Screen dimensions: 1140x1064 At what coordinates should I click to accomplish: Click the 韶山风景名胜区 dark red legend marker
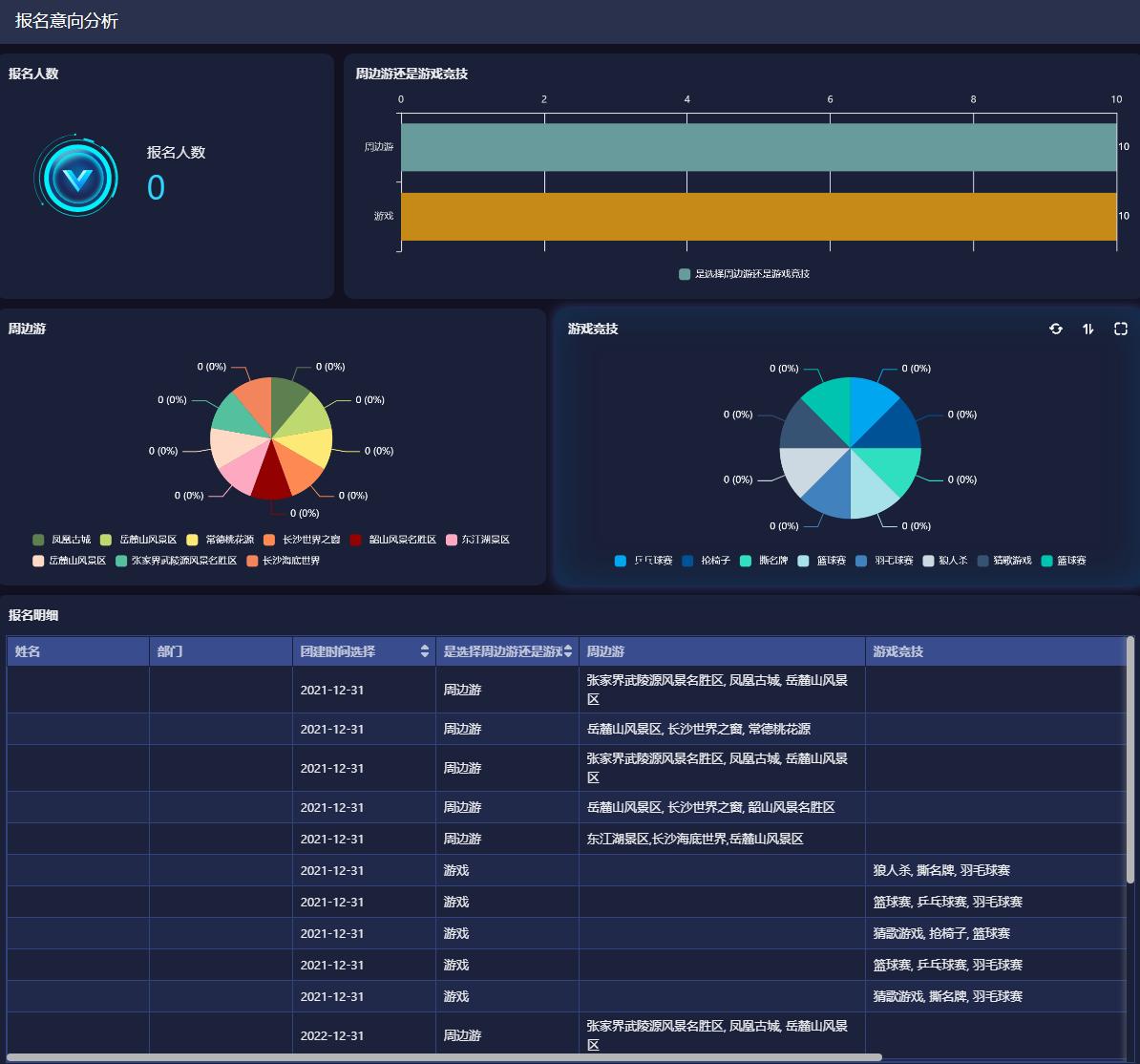click(x=356, y=540)
